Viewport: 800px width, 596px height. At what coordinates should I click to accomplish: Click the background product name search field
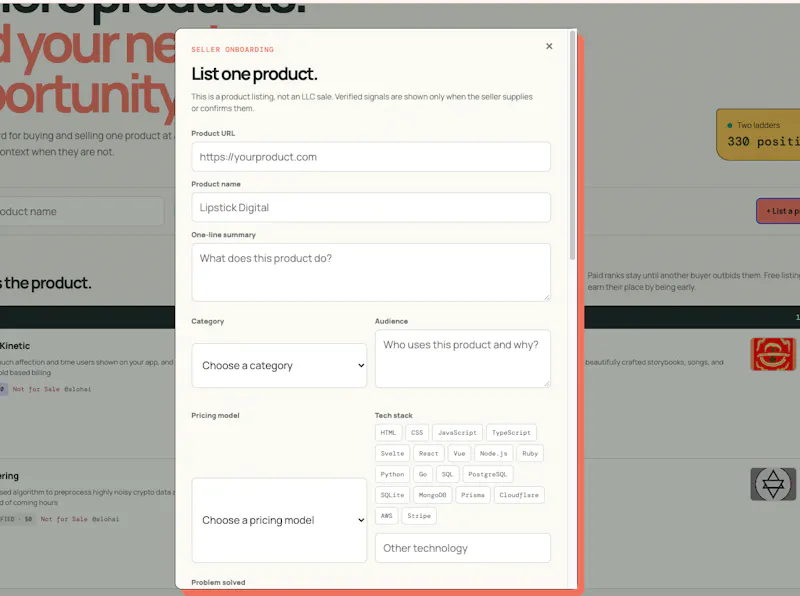82,211
